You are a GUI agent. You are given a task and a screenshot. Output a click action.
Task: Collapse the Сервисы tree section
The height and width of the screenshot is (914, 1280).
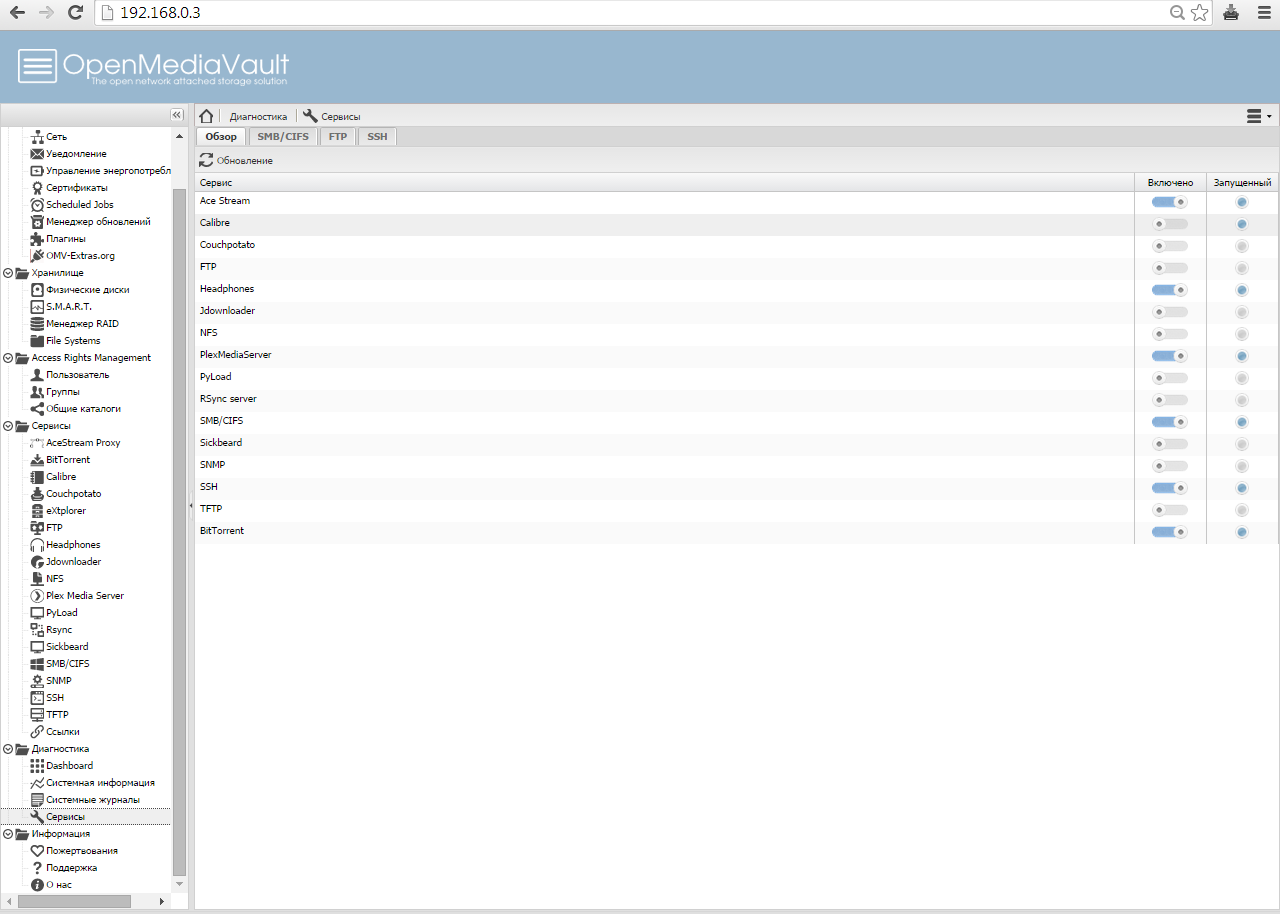coord(9,426)
